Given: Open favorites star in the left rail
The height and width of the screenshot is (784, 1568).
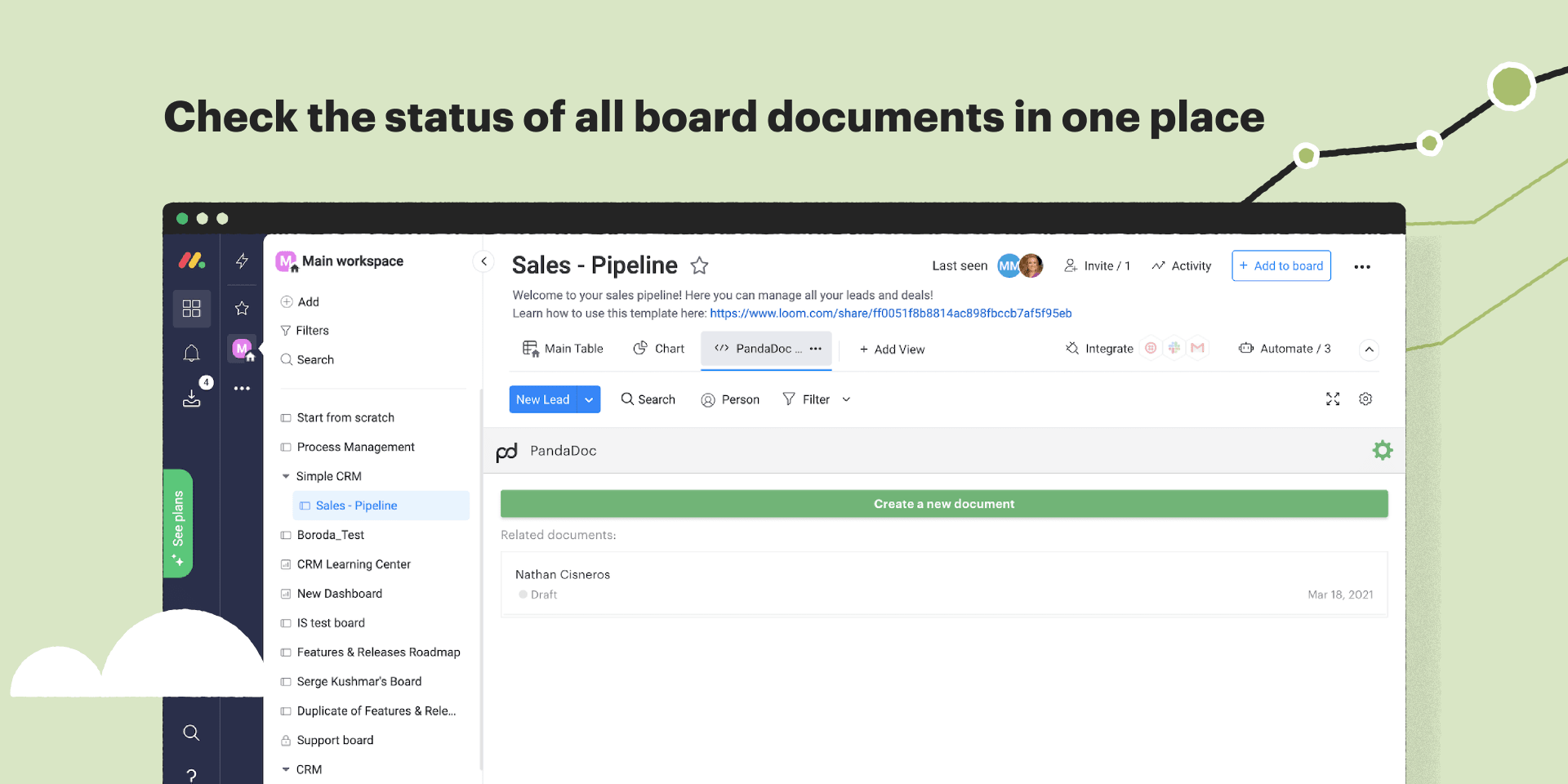Looking at the screenshot, I should [x=242, y=308].
